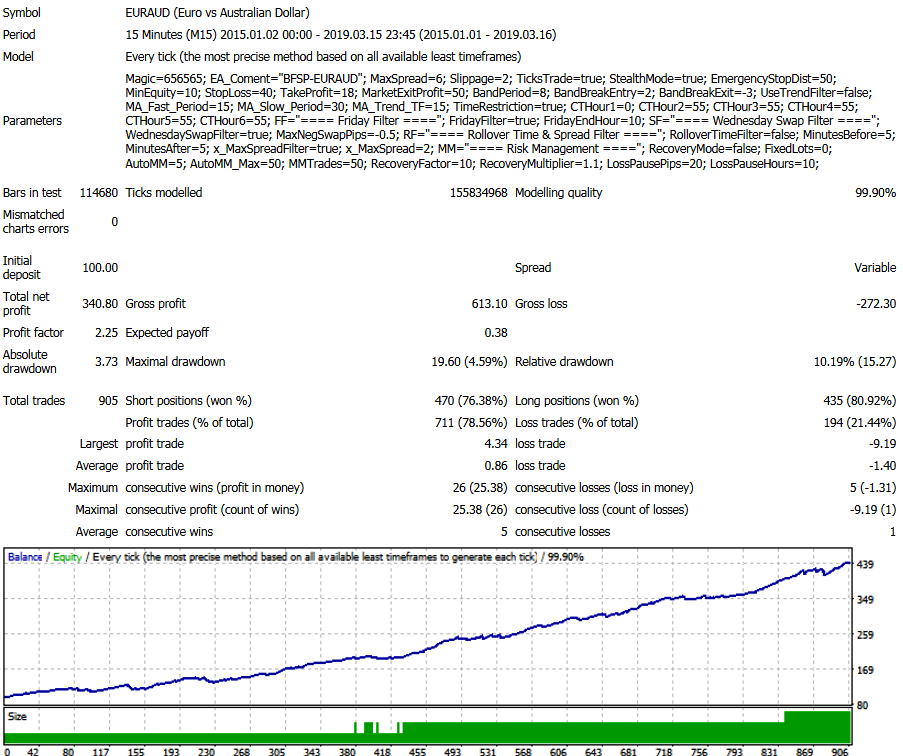Select the initial deposit value '100.00'

[x=100, y=268]
